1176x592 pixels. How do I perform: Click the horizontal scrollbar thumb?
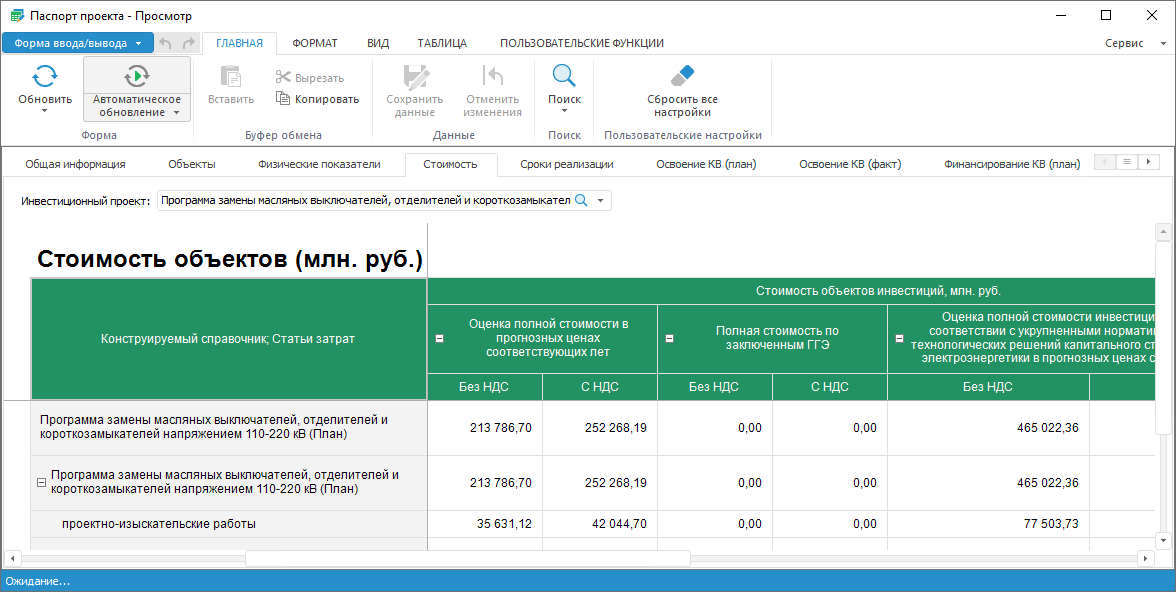(467, 558)
